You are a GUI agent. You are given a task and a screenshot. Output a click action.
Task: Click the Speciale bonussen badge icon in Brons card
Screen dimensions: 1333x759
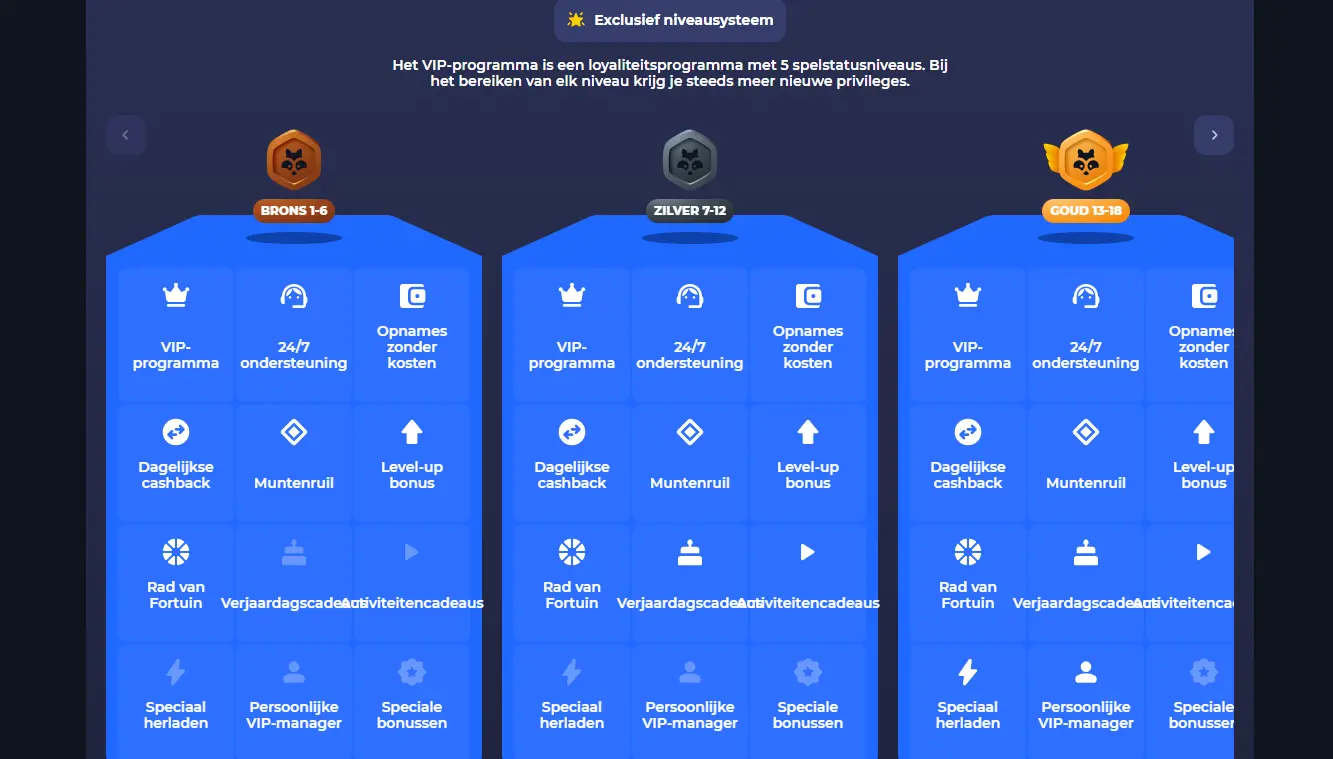click(412, 672)
